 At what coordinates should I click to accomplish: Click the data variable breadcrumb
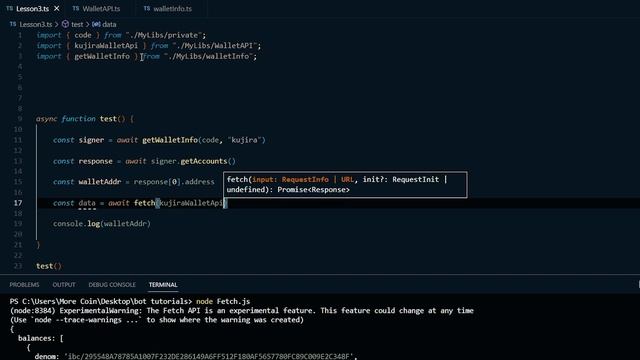pyautogui.click(x=109, y=24)
